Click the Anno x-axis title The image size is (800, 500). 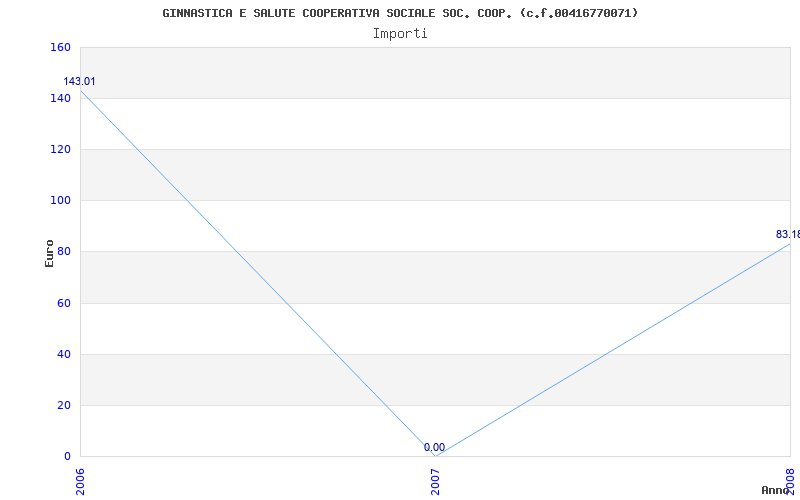[x=775, y=490]
